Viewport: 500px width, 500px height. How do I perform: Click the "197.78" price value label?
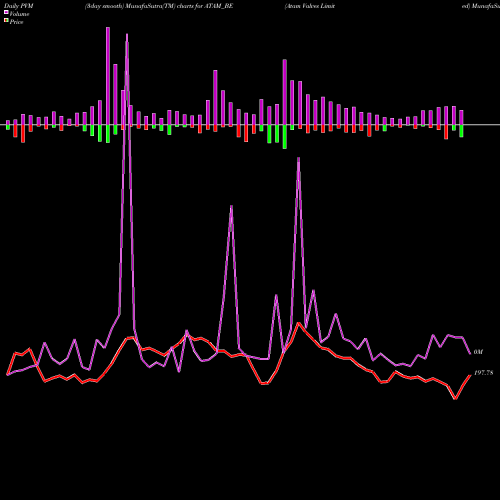coord(483,373)
